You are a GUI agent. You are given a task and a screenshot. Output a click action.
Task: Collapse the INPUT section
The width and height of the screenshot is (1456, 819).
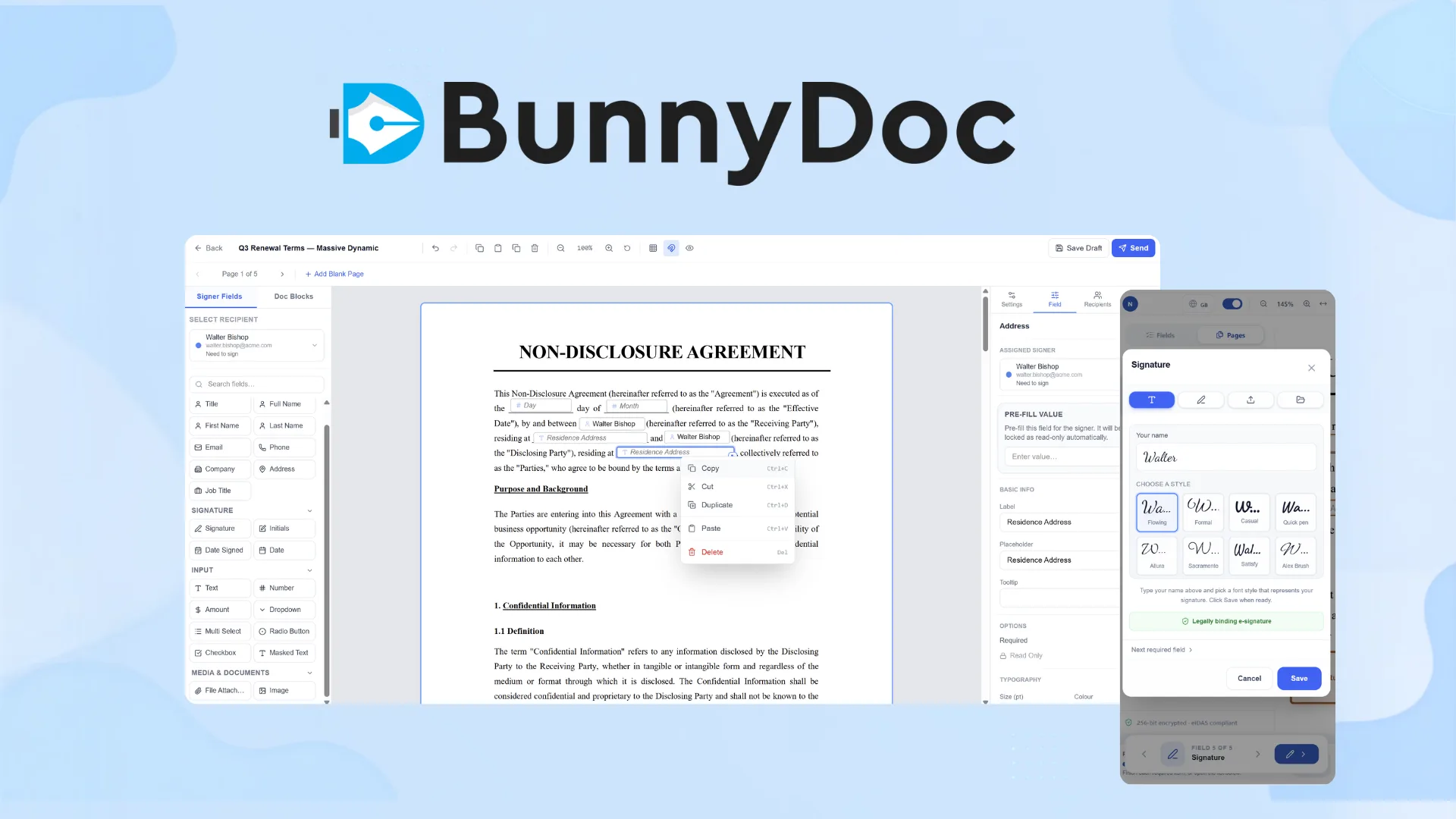309,570
